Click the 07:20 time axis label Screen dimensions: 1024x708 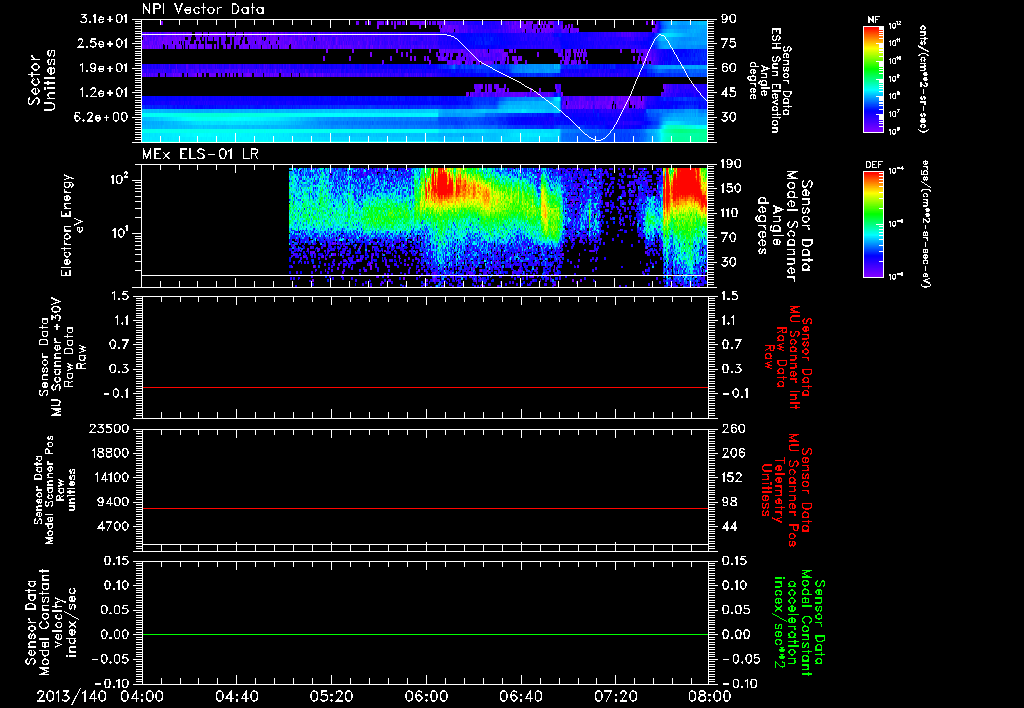pos(615,696)
